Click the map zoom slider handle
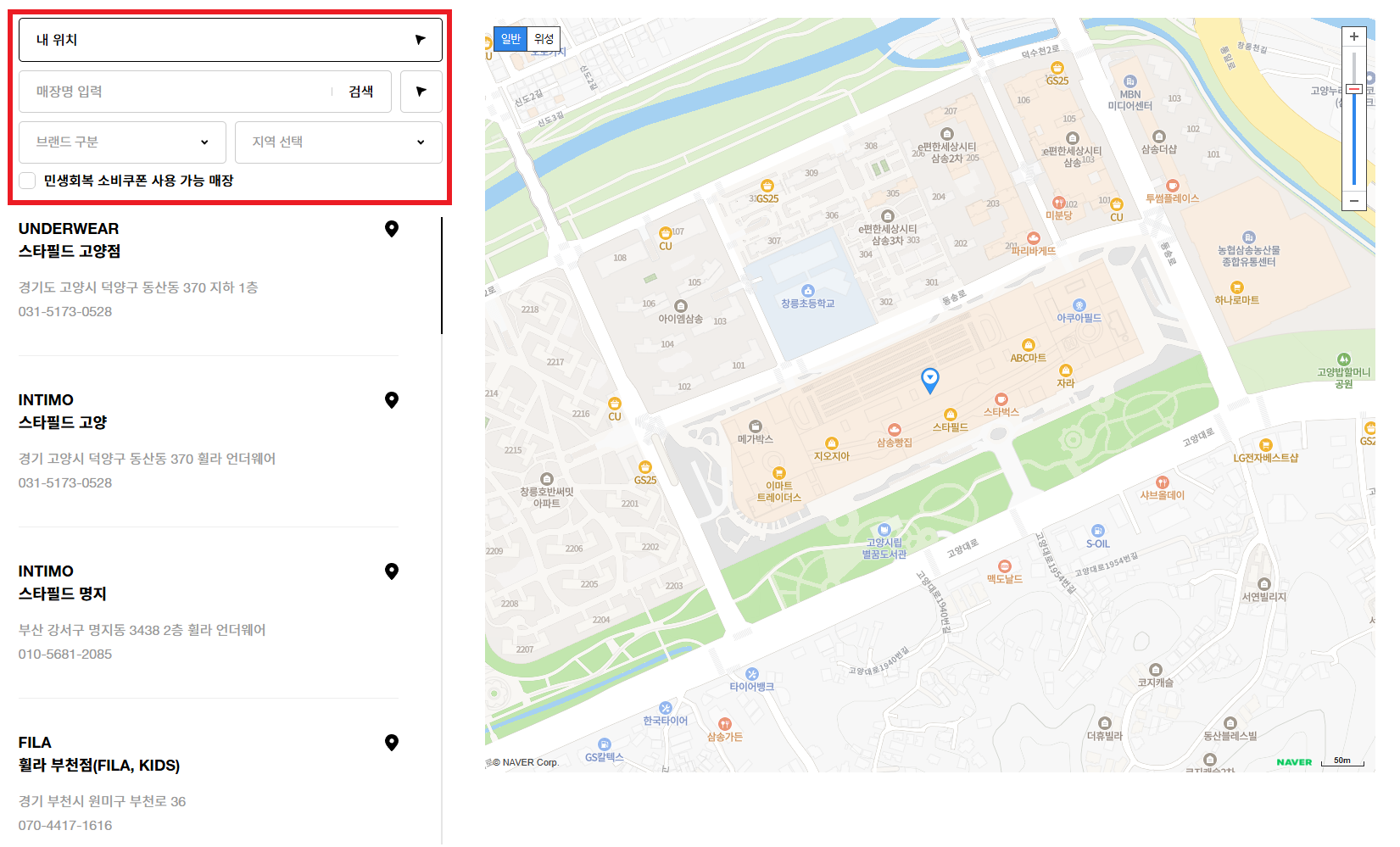1400x847 pixels. pos(1354,89)
